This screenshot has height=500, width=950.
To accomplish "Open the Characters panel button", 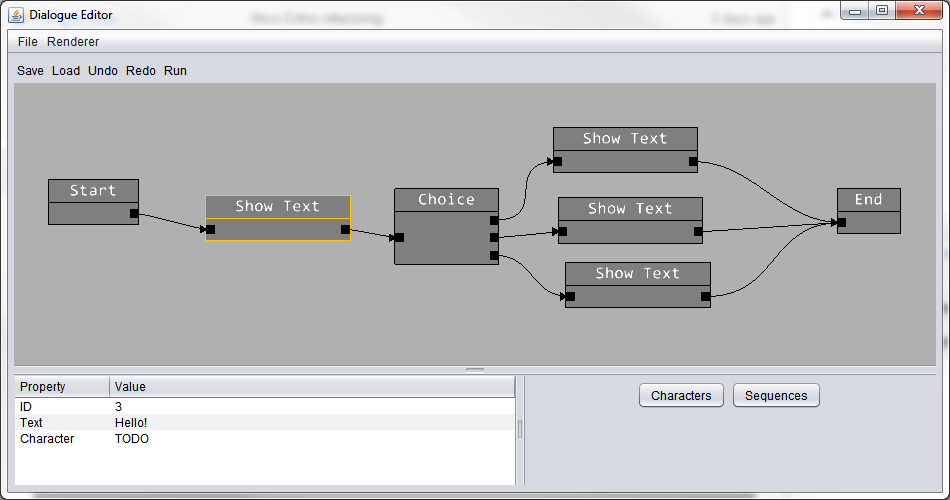I will pyautogui.click(x=681, y=396).
